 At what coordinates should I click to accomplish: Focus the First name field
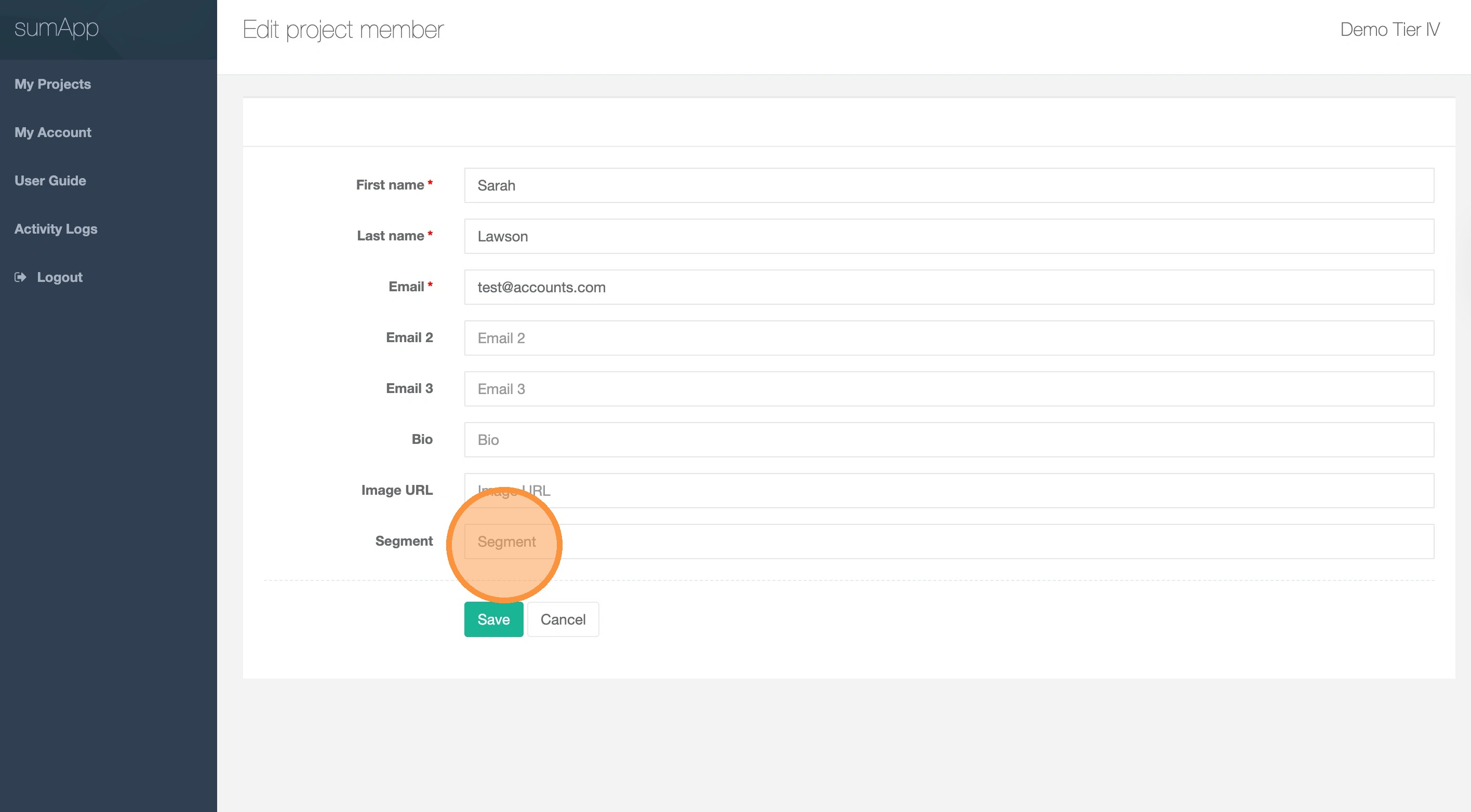[948, 185]
